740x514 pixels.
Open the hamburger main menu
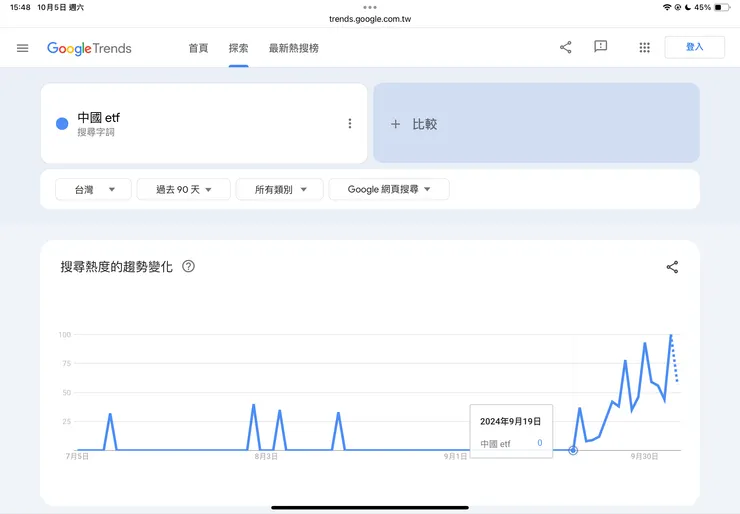tap(23, 48)
